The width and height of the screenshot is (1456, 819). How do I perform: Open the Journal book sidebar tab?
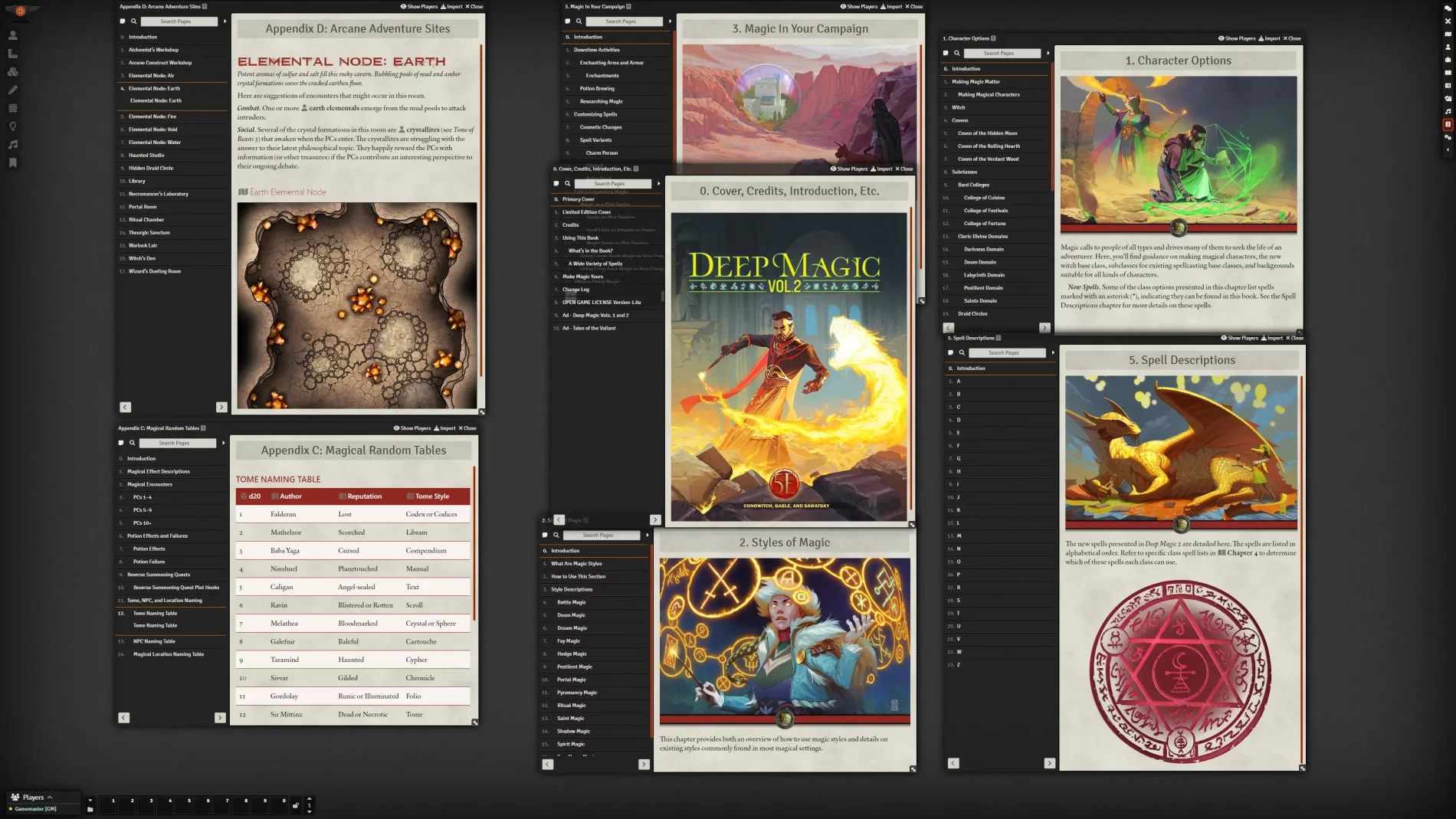click(x=1448, y=73)
